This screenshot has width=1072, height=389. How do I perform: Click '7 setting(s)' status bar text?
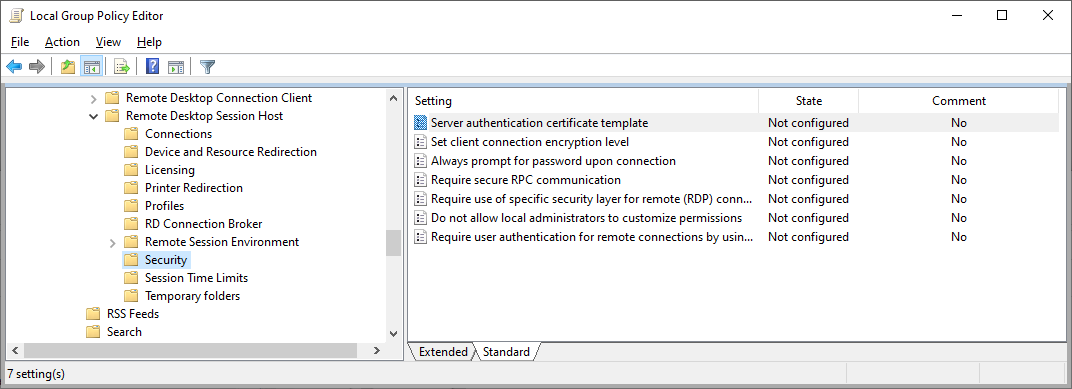pos(36,374)
